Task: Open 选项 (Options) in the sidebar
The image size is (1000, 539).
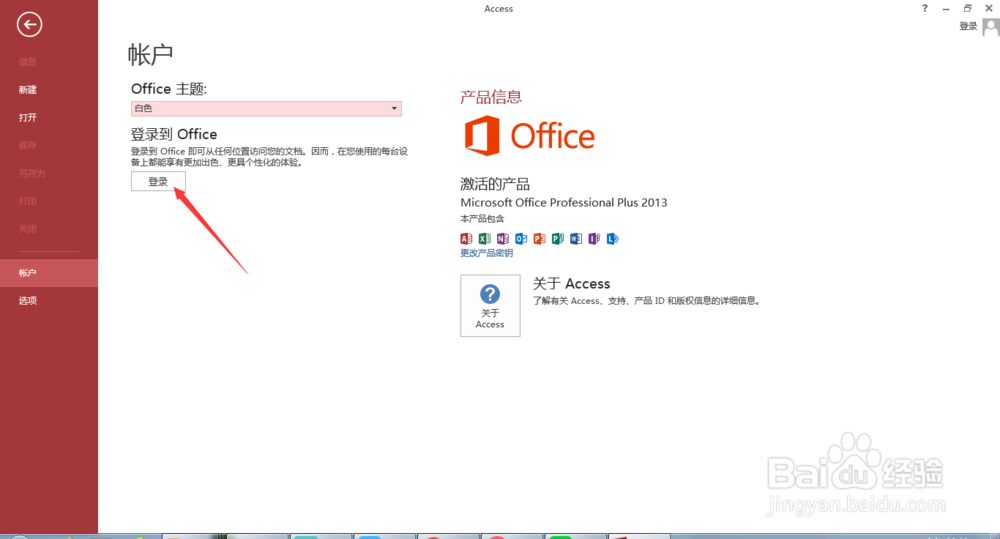Action: click(x=27, y=301)
